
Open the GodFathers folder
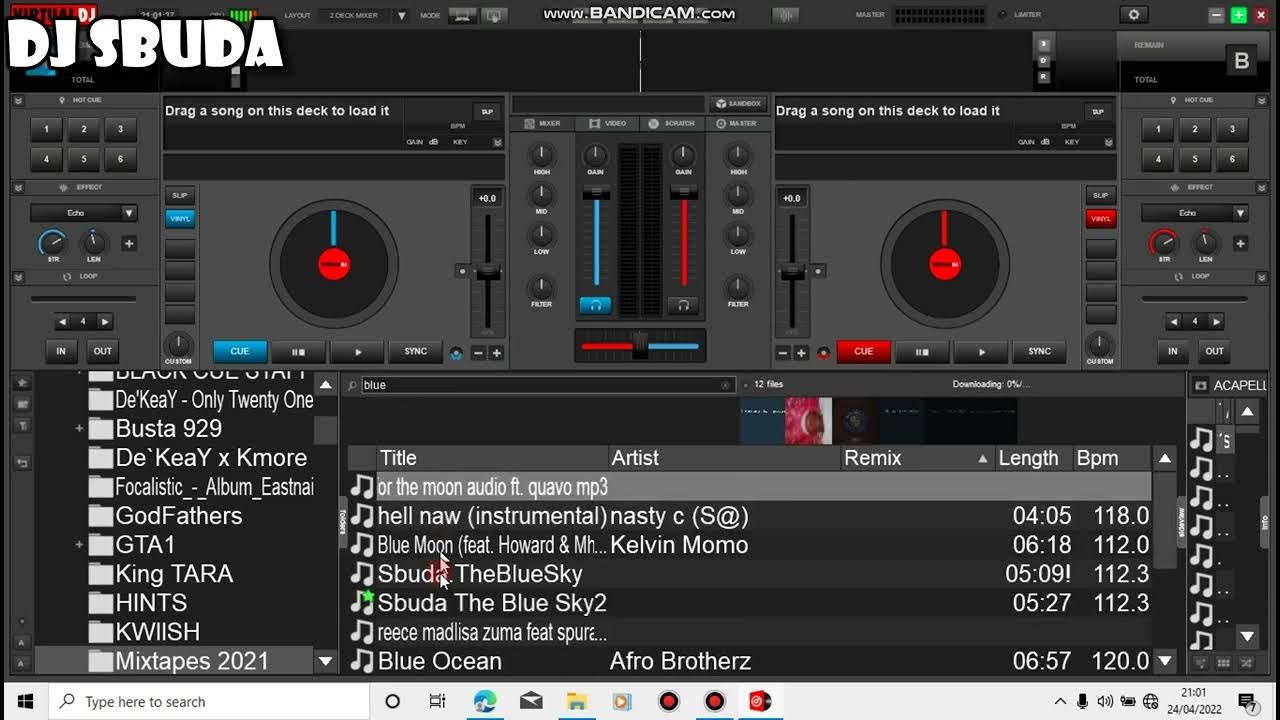point(166,516)
